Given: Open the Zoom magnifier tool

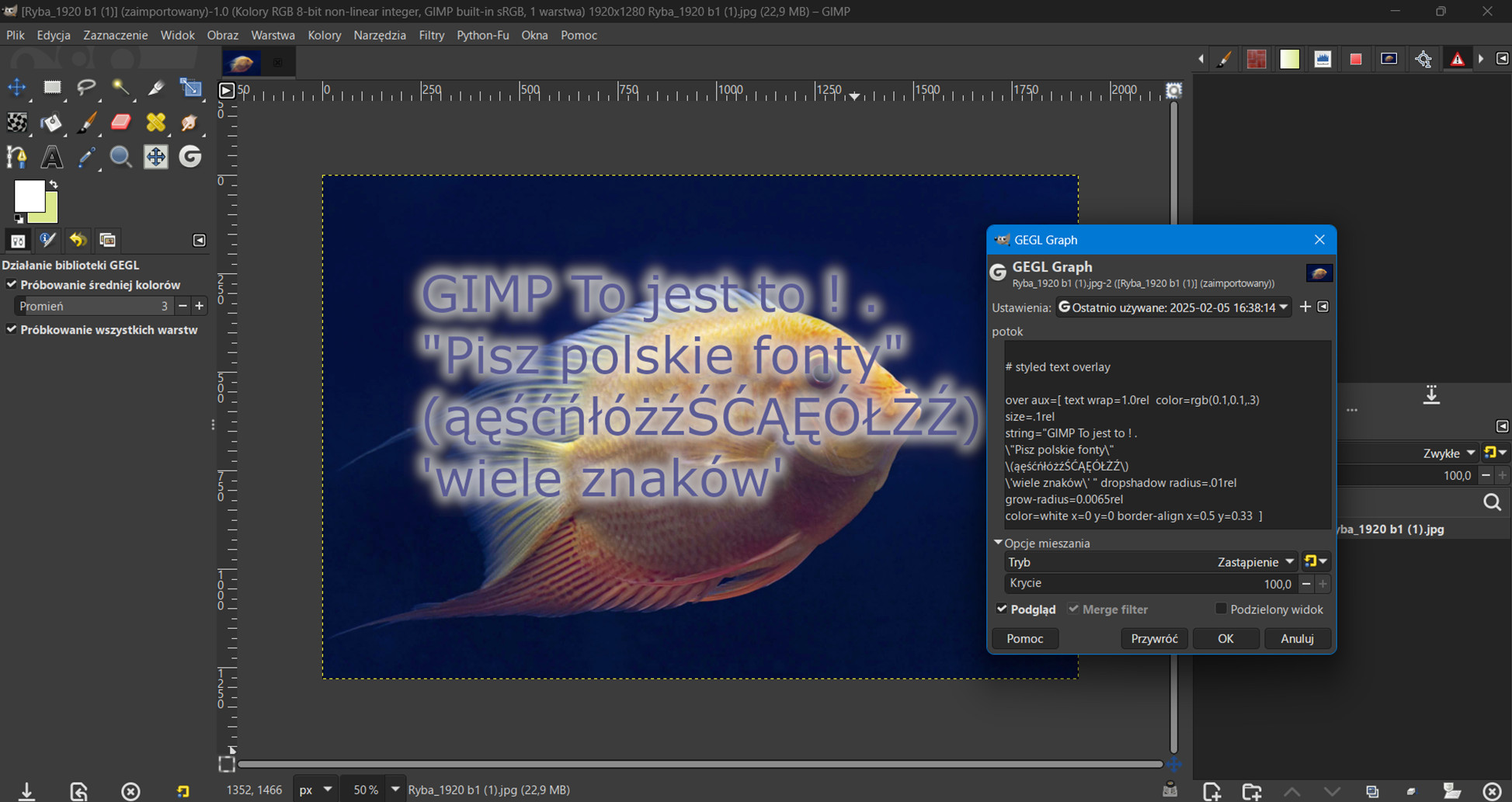Looking at the screenshot, I should (x=121, y=158).
